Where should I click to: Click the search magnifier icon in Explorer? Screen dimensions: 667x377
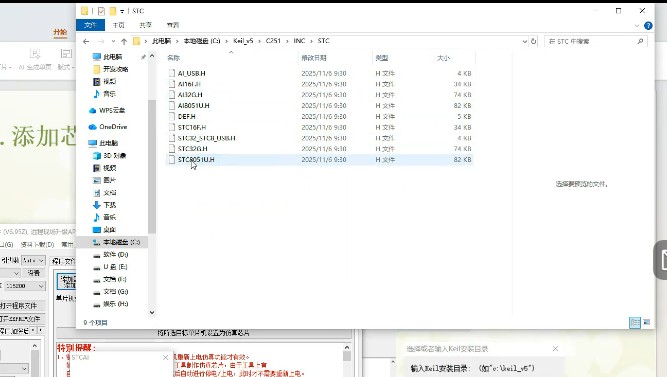(640, 41)
